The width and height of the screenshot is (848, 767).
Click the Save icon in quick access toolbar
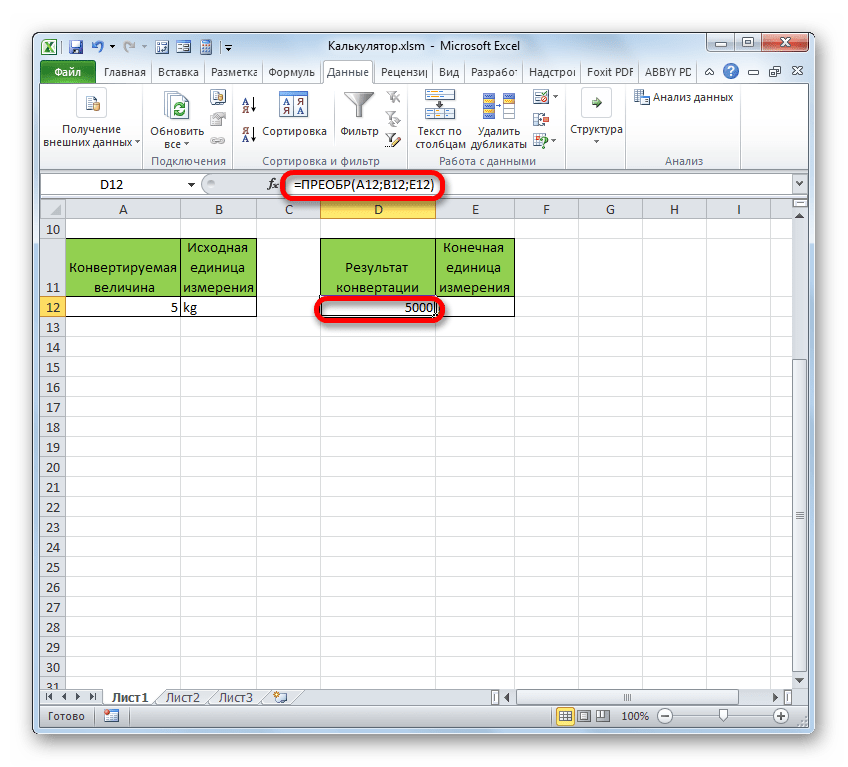tap(76, 47)
